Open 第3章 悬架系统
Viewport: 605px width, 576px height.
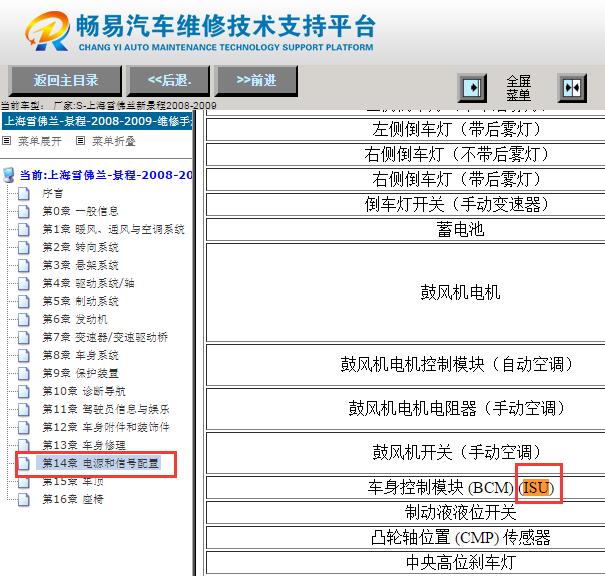pos(80,265)
